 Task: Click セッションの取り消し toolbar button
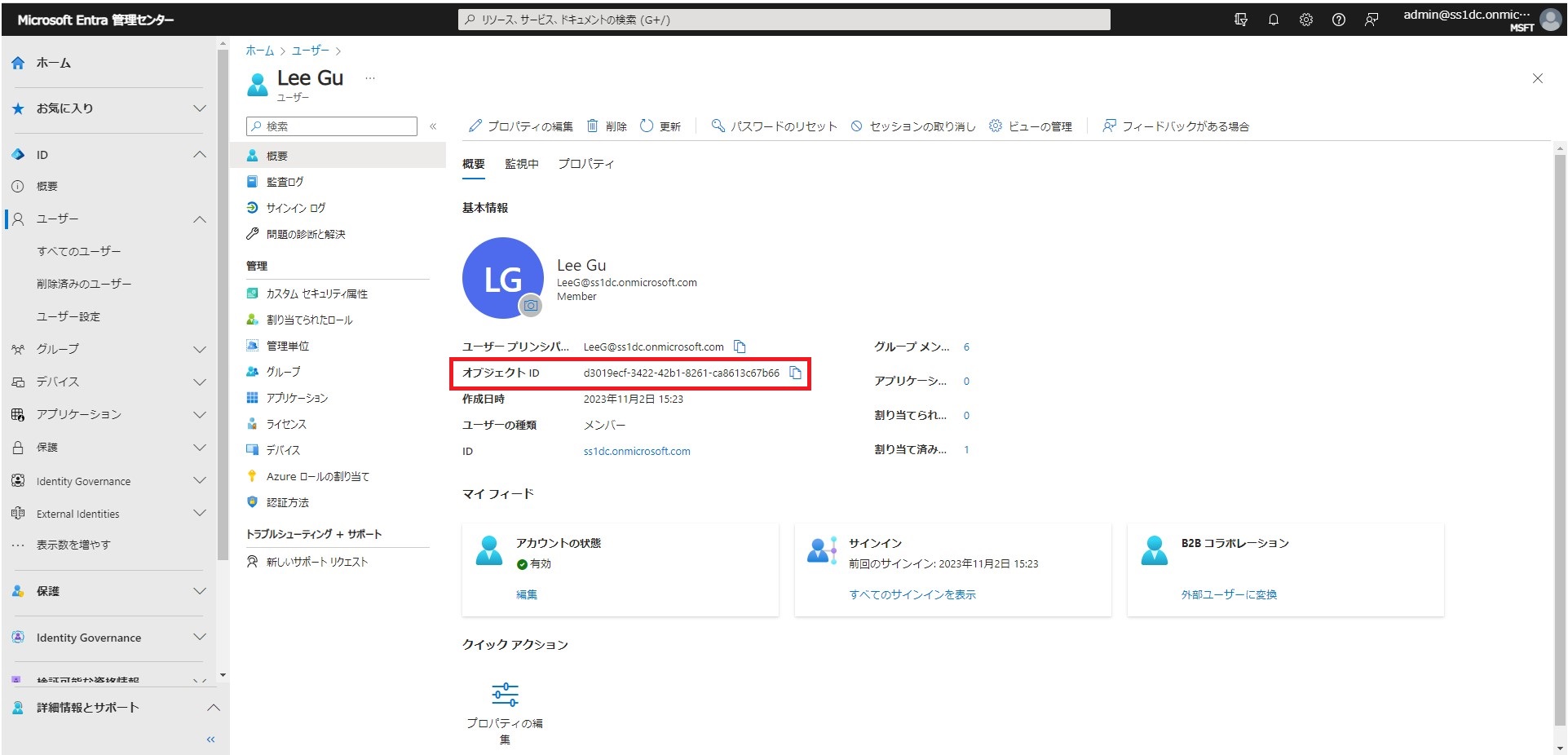pyautogui.click(x=912, y=126)
